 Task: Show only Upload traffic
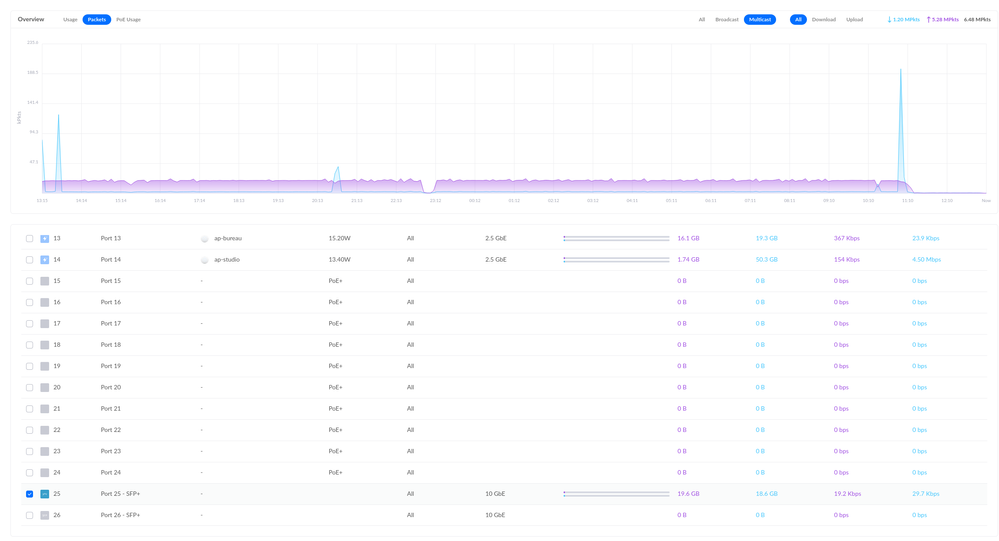(854, 20)
